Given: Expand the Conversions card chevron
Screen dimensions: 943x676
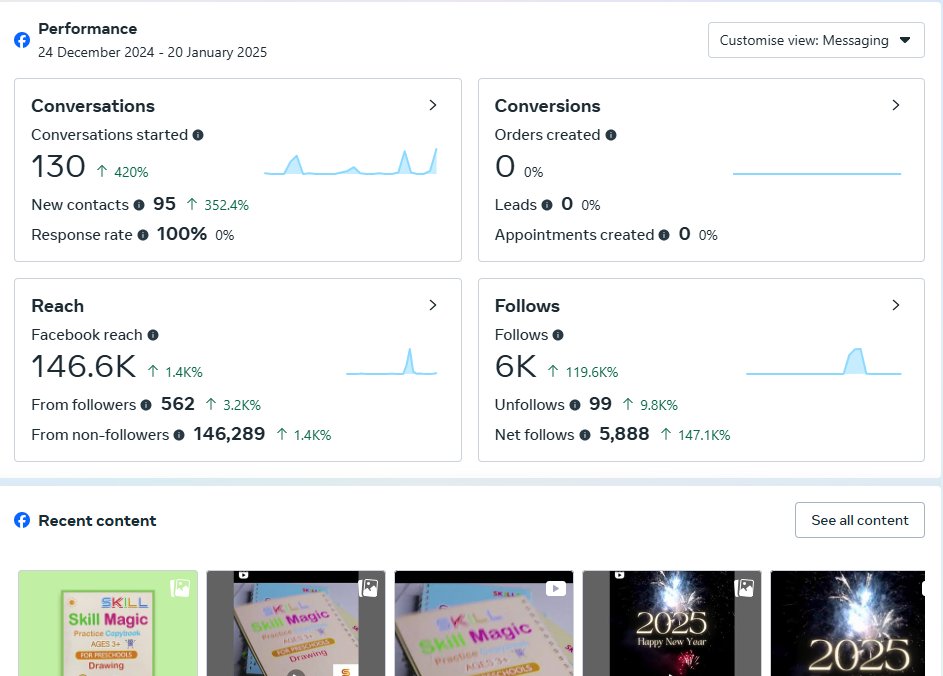Looking at the screenshot, I should [x=896, y=105].
